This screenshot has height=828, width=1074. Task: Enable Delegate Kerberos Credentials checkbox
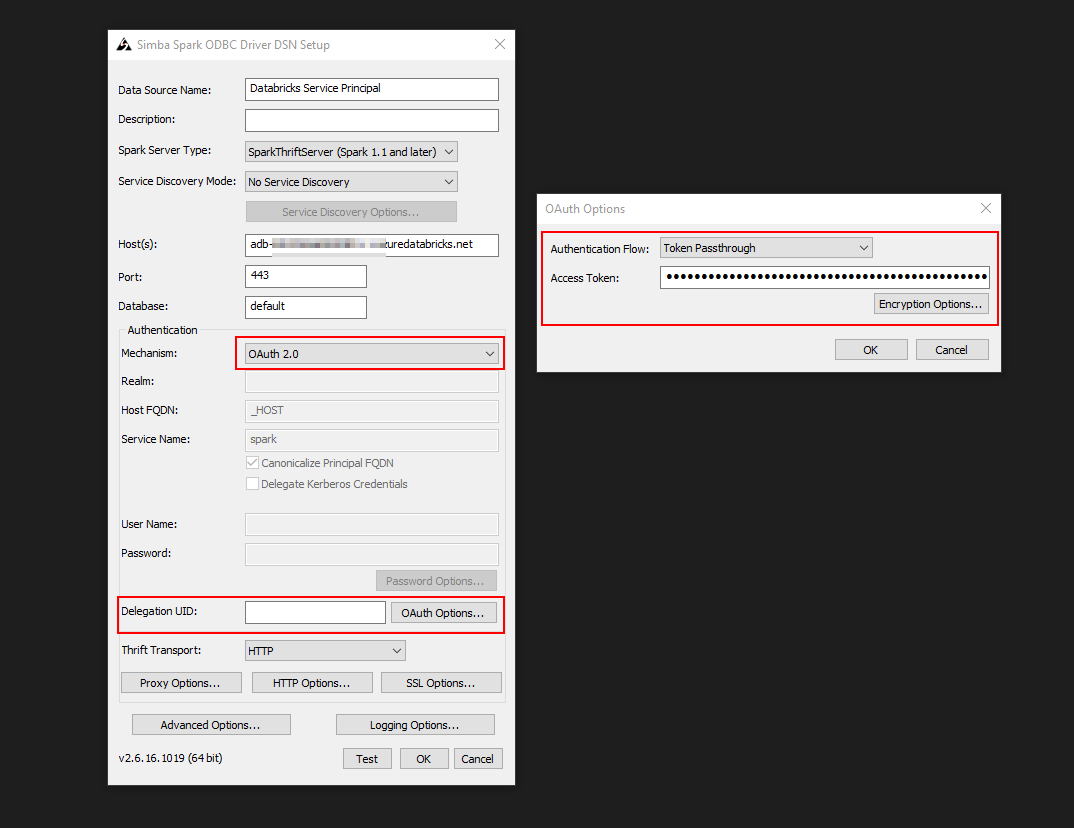[x=252, y=484]
